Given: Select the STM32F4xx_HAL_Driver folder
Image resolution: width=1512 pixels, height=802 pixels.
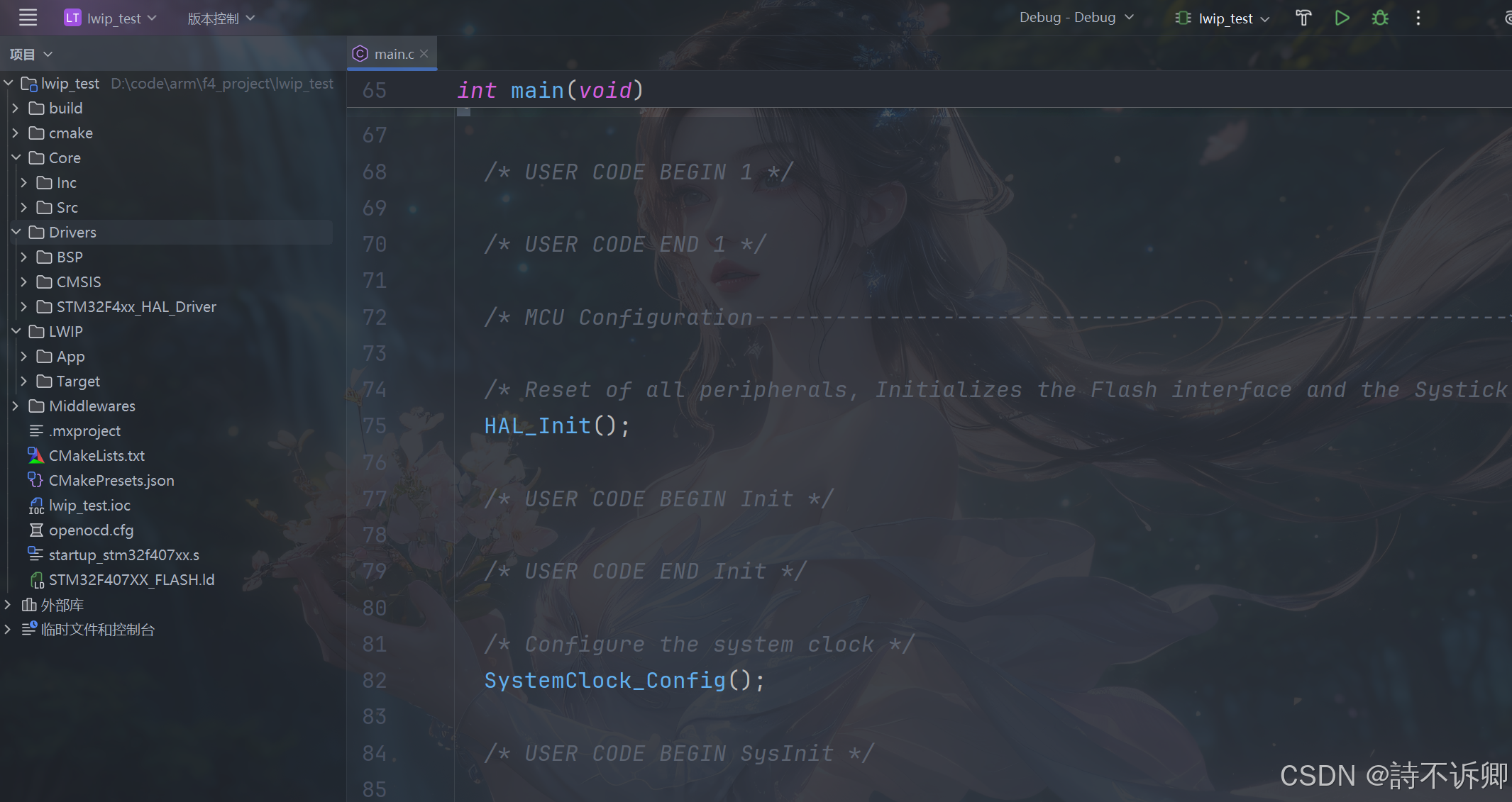Looking at the screenshot, I should pyautogui.click(x=136, y=307).
